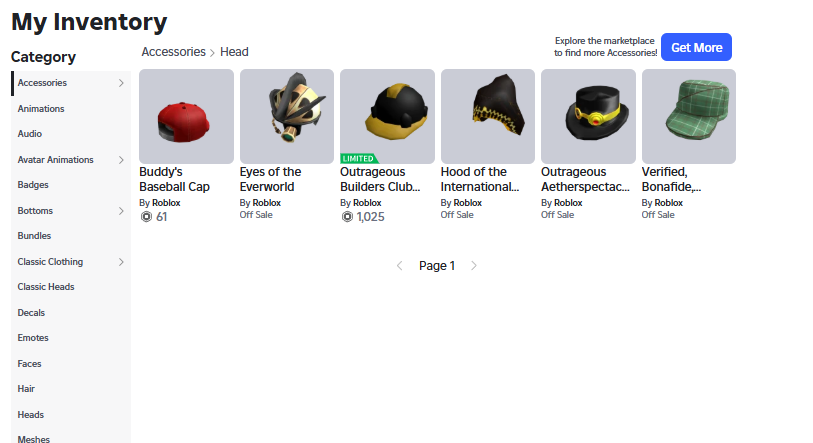This screenshot has width=813, height=443.
Task: Click Off Sale under Verified, Bonafide
Action: (658, 215)
